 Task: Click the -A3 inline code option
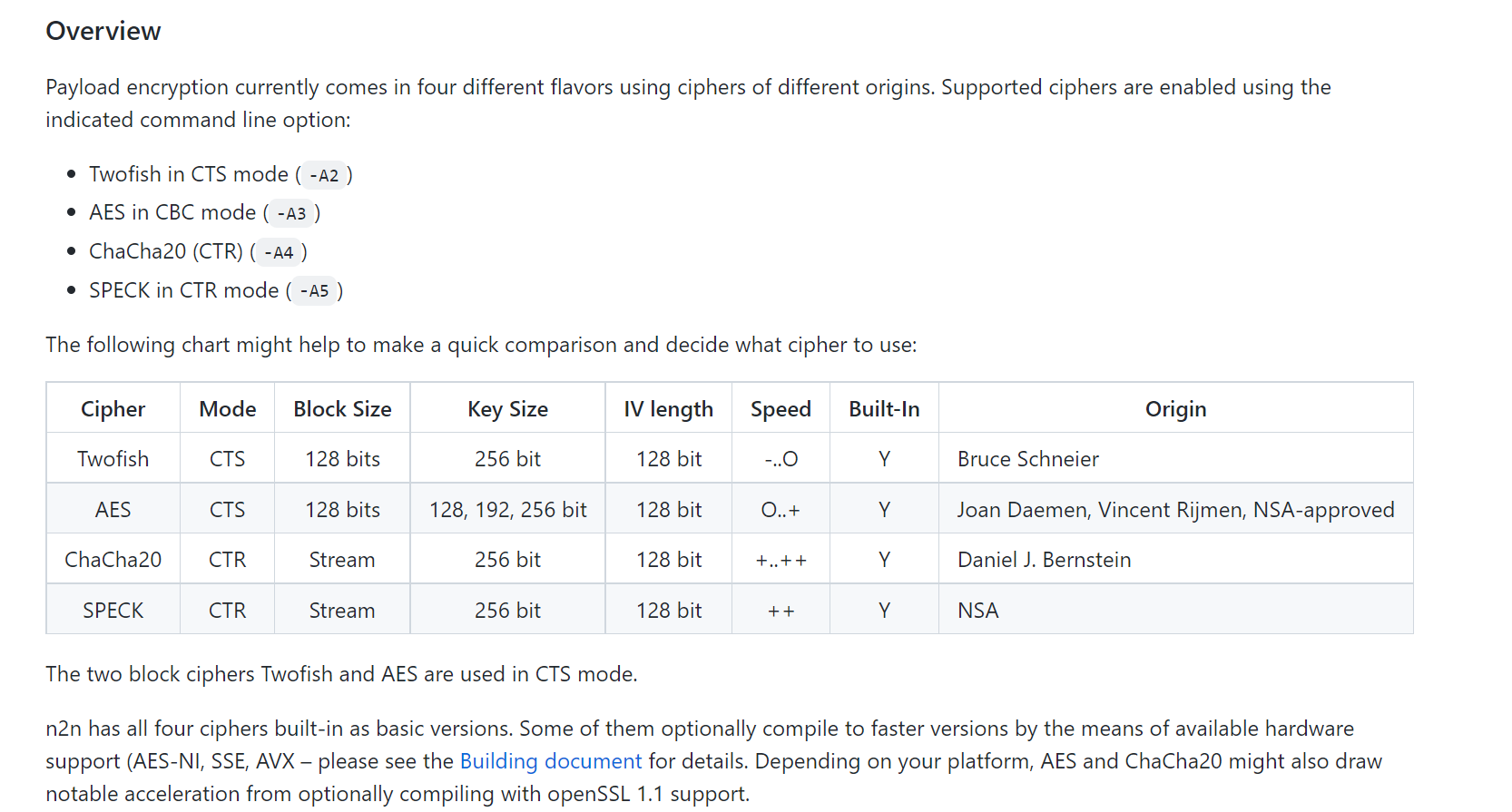(291, 214)
